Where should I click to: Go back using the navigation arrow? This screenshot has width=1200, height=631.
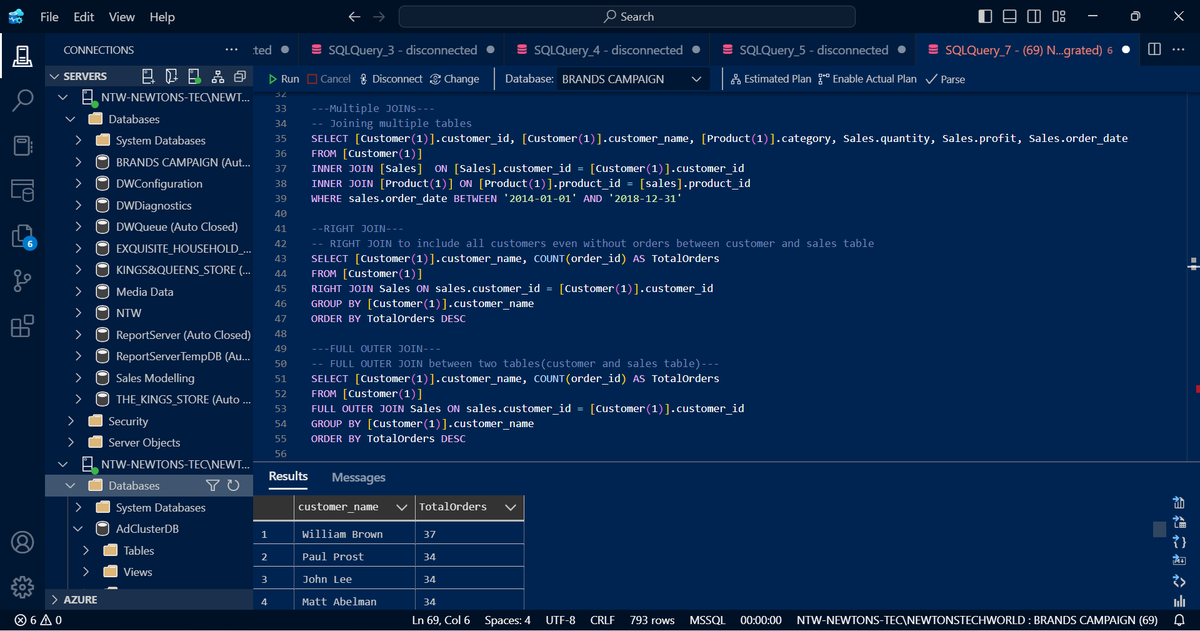tap(354, 17)
